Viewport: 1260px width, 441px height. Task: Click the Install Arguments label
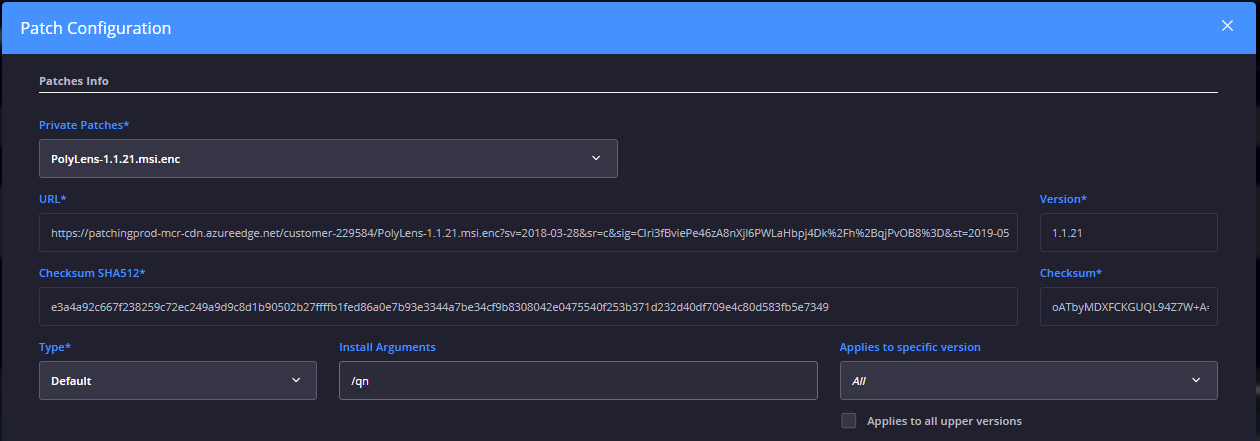tap(387, 347)
